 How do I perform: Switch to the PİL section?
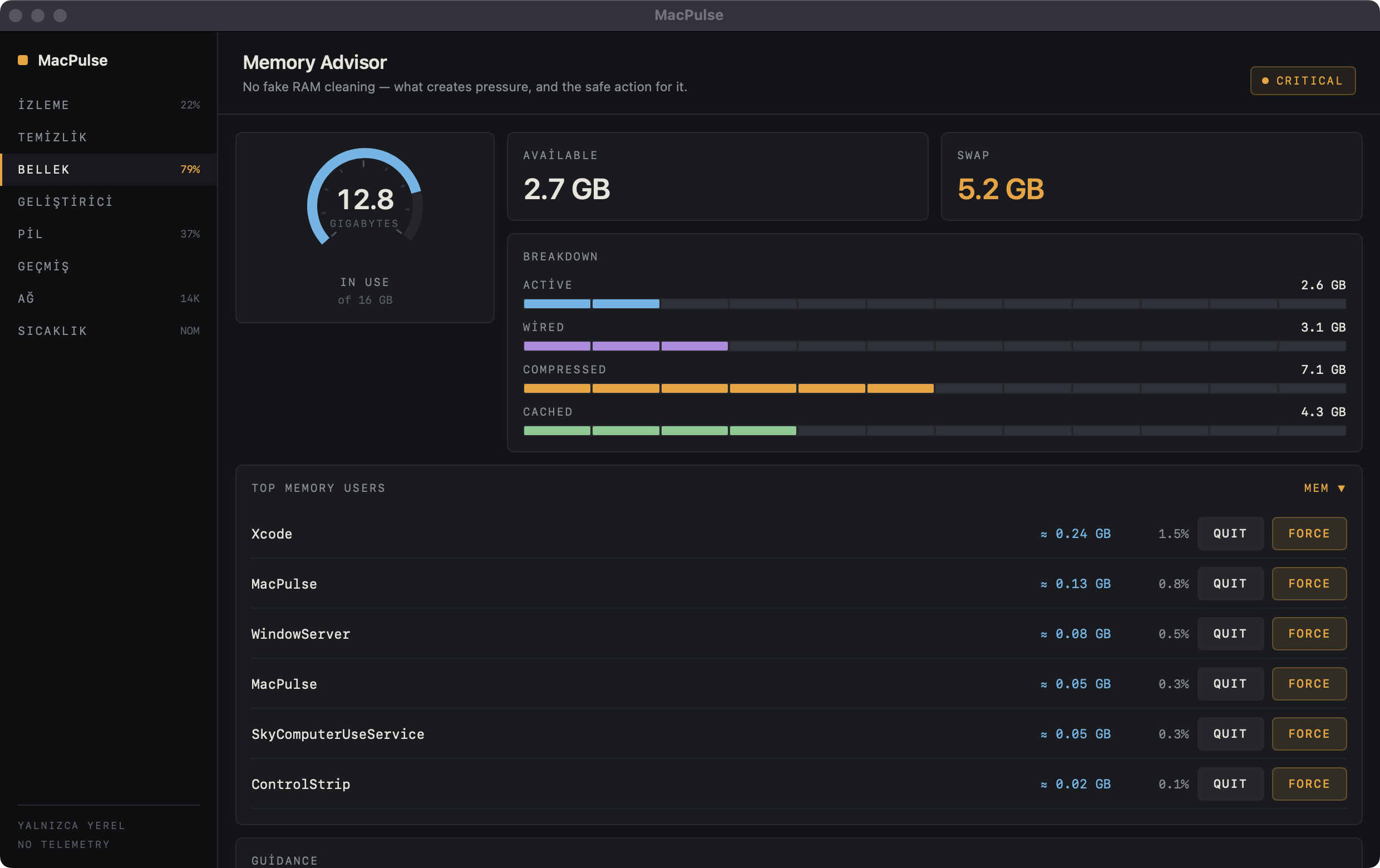(109, 234)
